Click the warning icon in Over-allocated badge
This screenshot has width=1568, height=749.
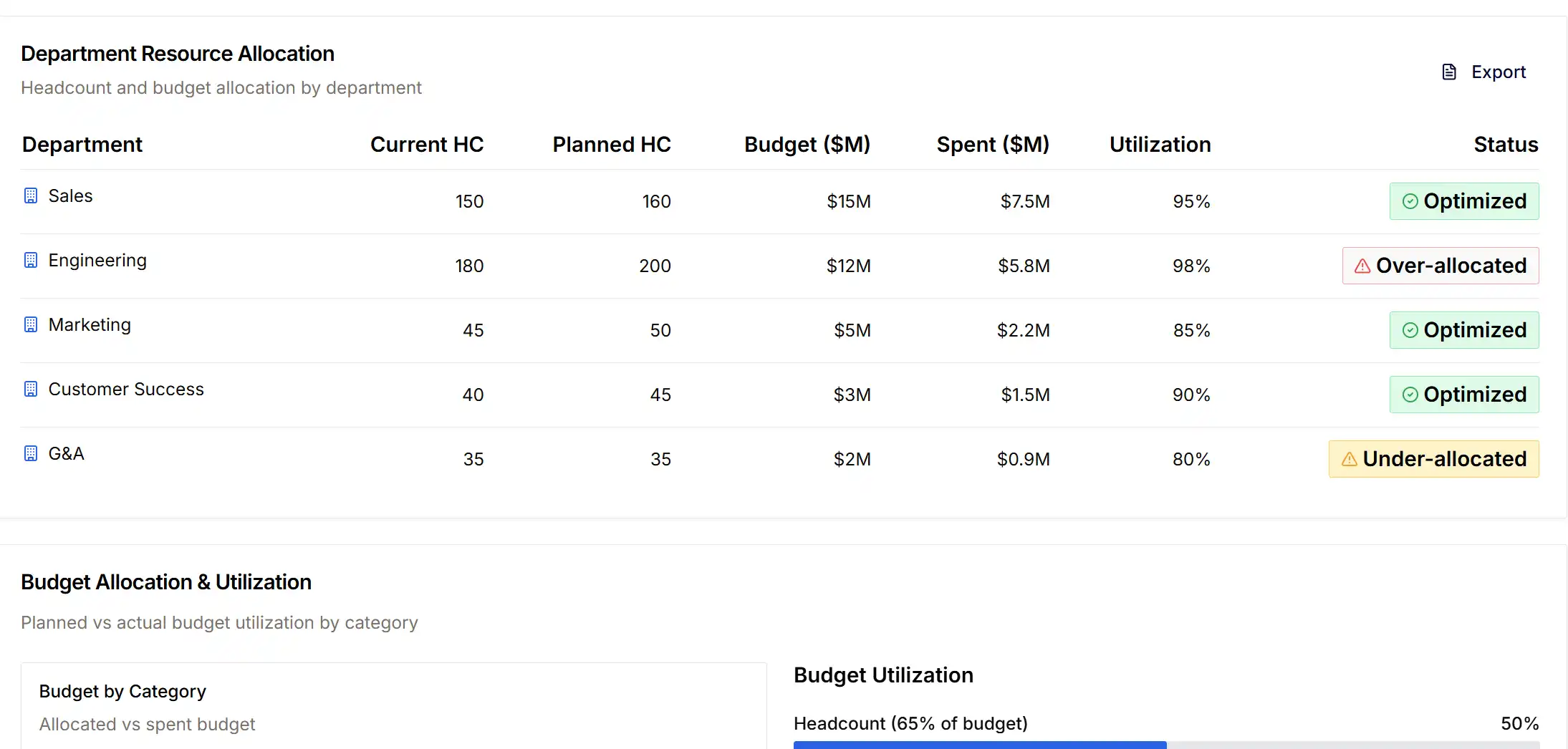pyautogui.click(x=1362, y=266)
